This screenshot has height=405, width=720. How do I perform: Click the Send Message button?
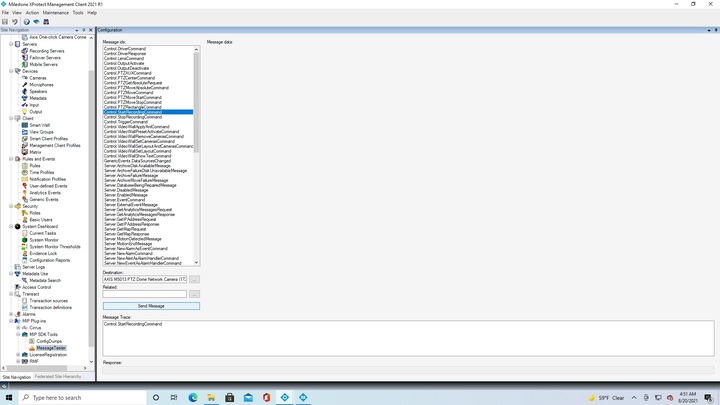coord(151,306)
